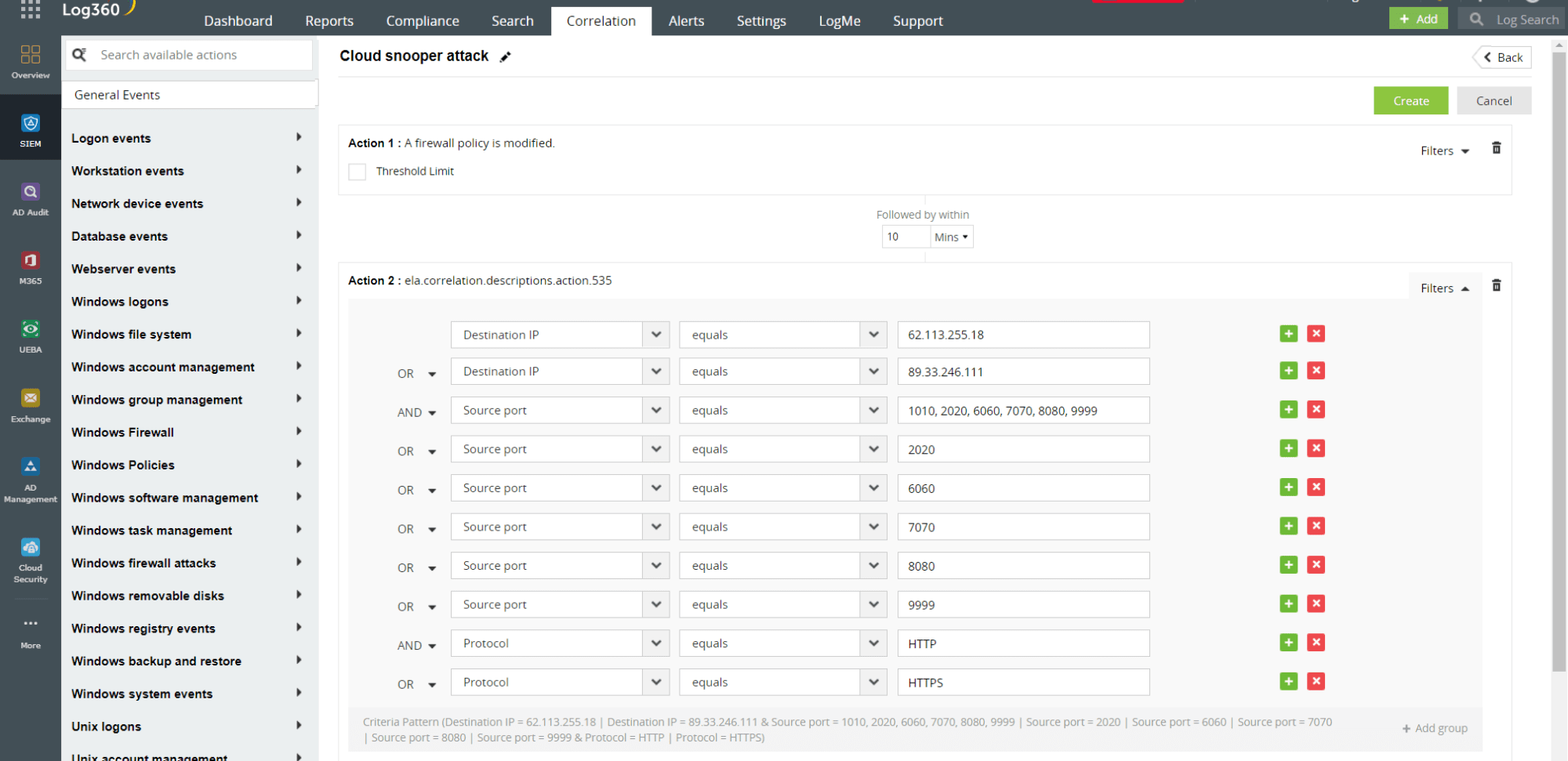Add a condition after the HTTPS row
Screen dimensions: 1568x761
click(1288, 681)
